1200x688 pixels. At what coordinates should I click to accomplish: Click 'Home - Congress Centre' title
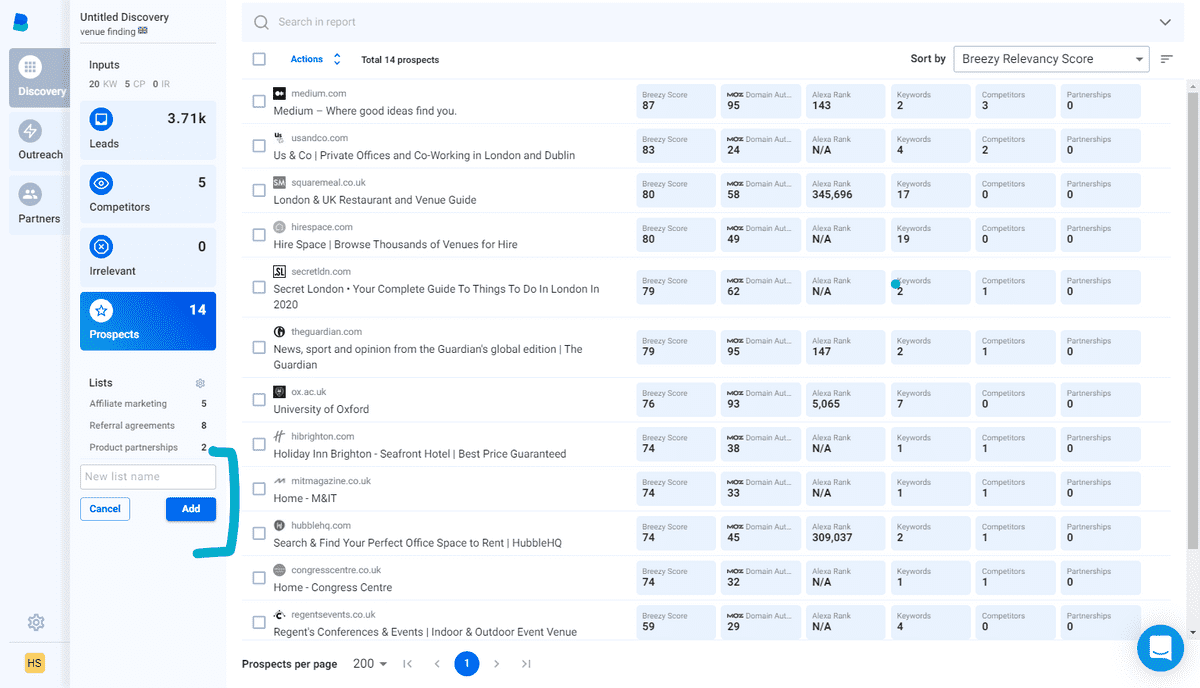[333, 587]
